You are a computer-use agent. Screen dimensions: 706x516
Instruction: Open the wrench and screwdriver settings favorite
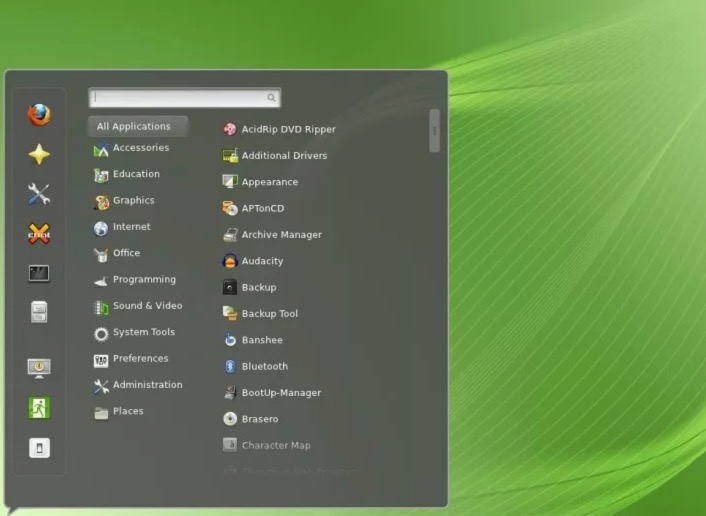point(39,194)
